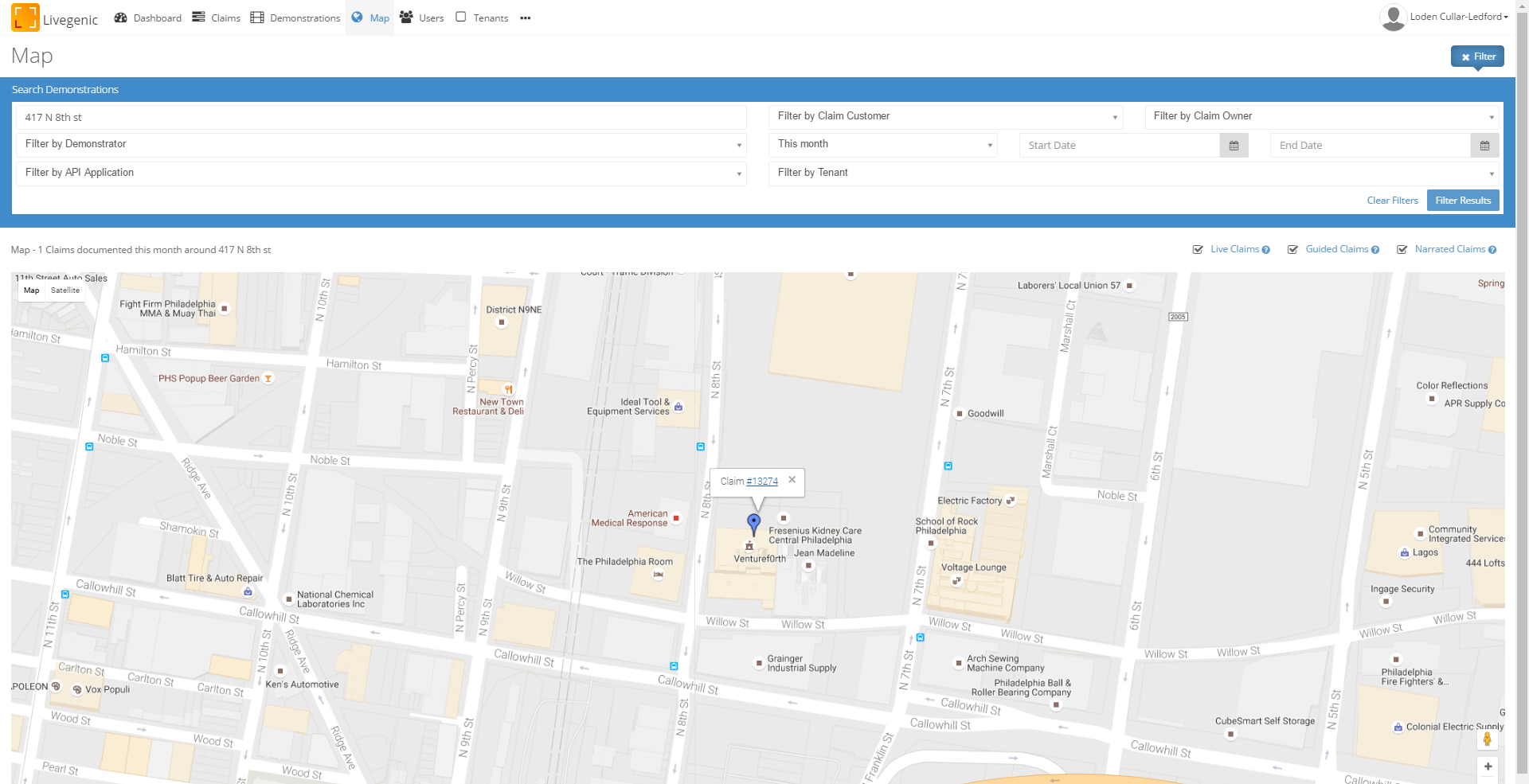Expand Filter by Tenant dropdown
Image resolution: width=1529 pixels, height=784 pixels.
(1134, 173)
